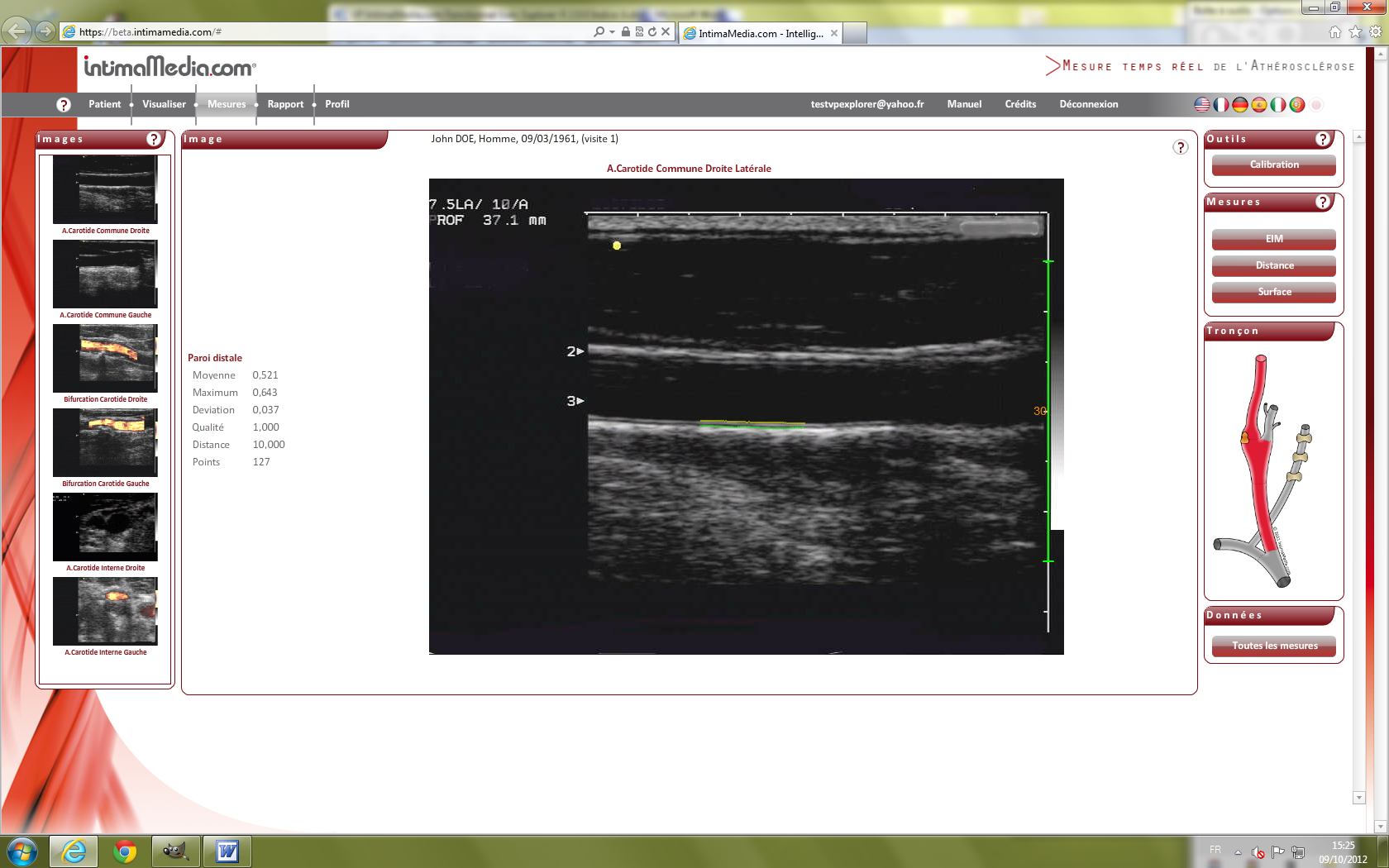Select the Spanish flag language icon
This screenshot has width=1389, height=868.
(x=1258, y=105)
